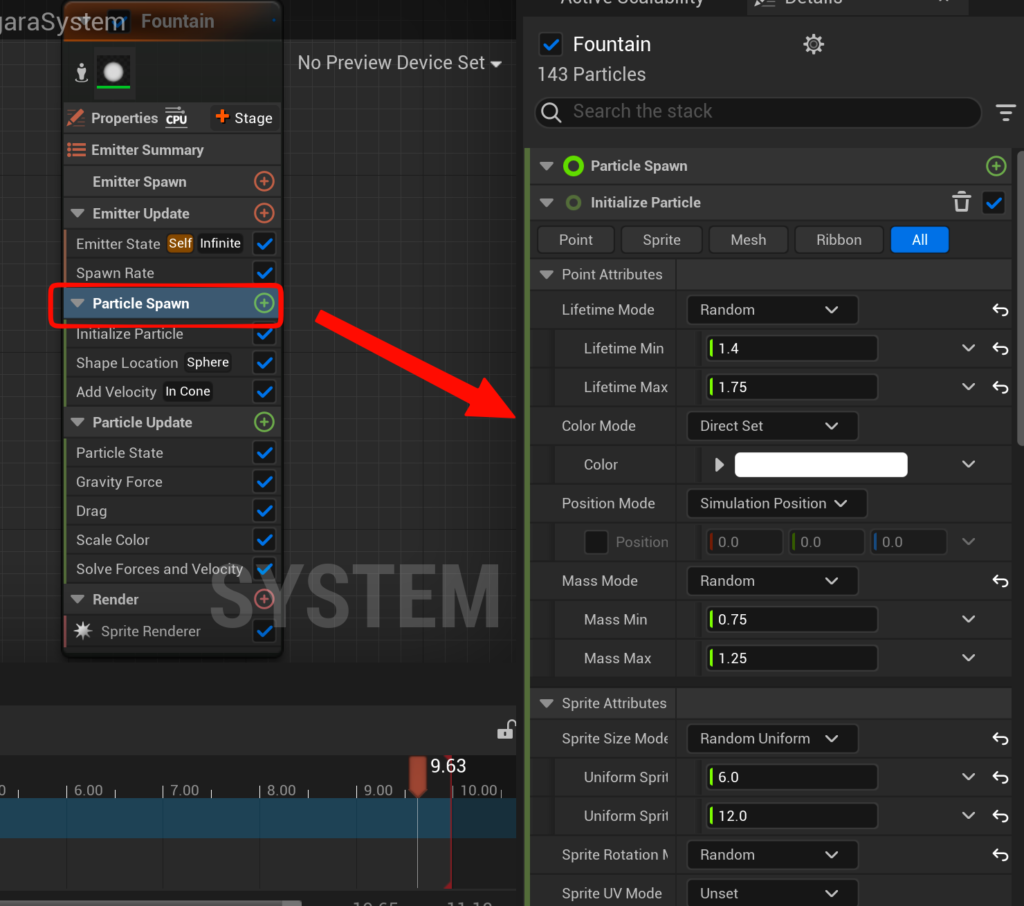Click the timeline lock icon

click(506, 730)
